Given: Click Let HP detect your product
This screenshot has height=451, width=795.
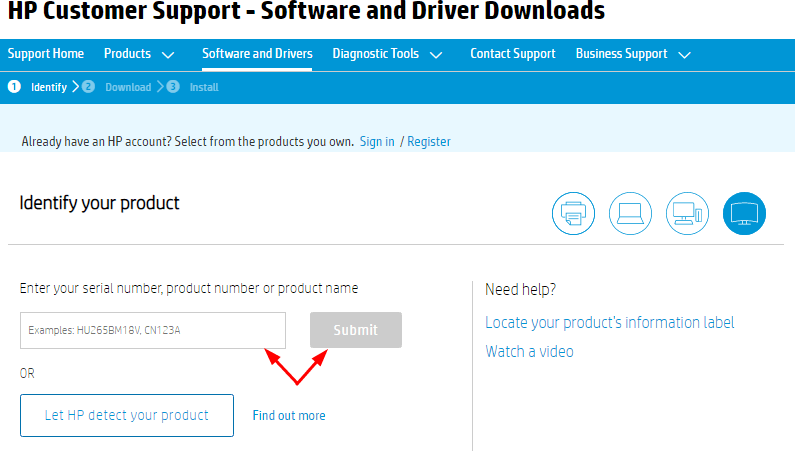Looking at the screenshot, I should [127, 416].
